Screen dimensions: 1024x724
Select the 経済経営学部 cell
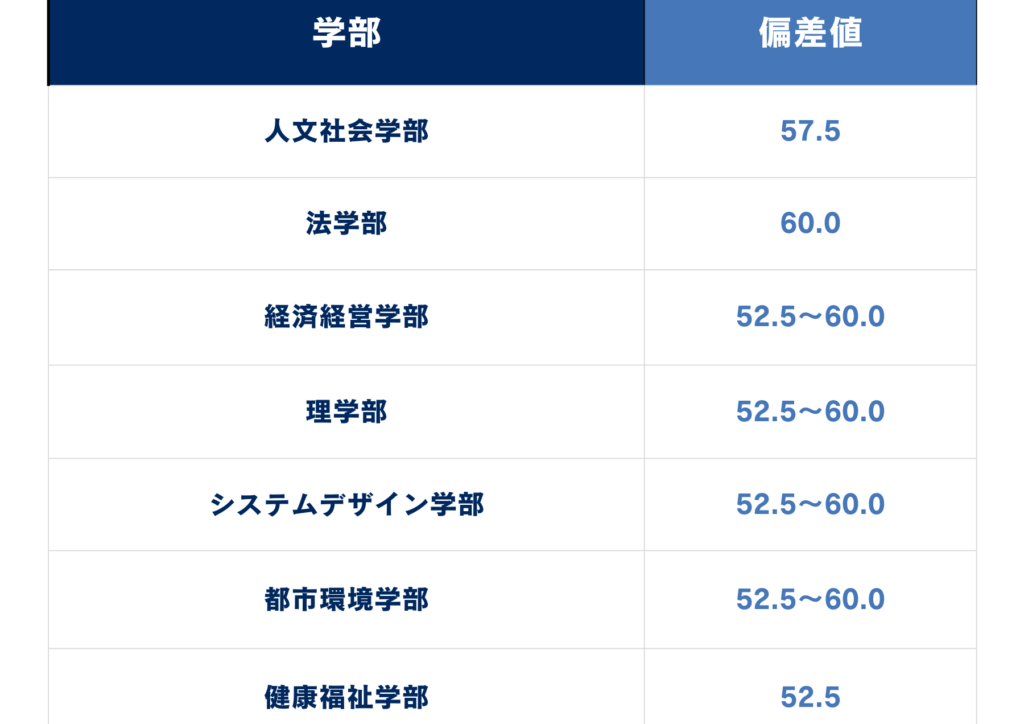(x=346, y=317)
